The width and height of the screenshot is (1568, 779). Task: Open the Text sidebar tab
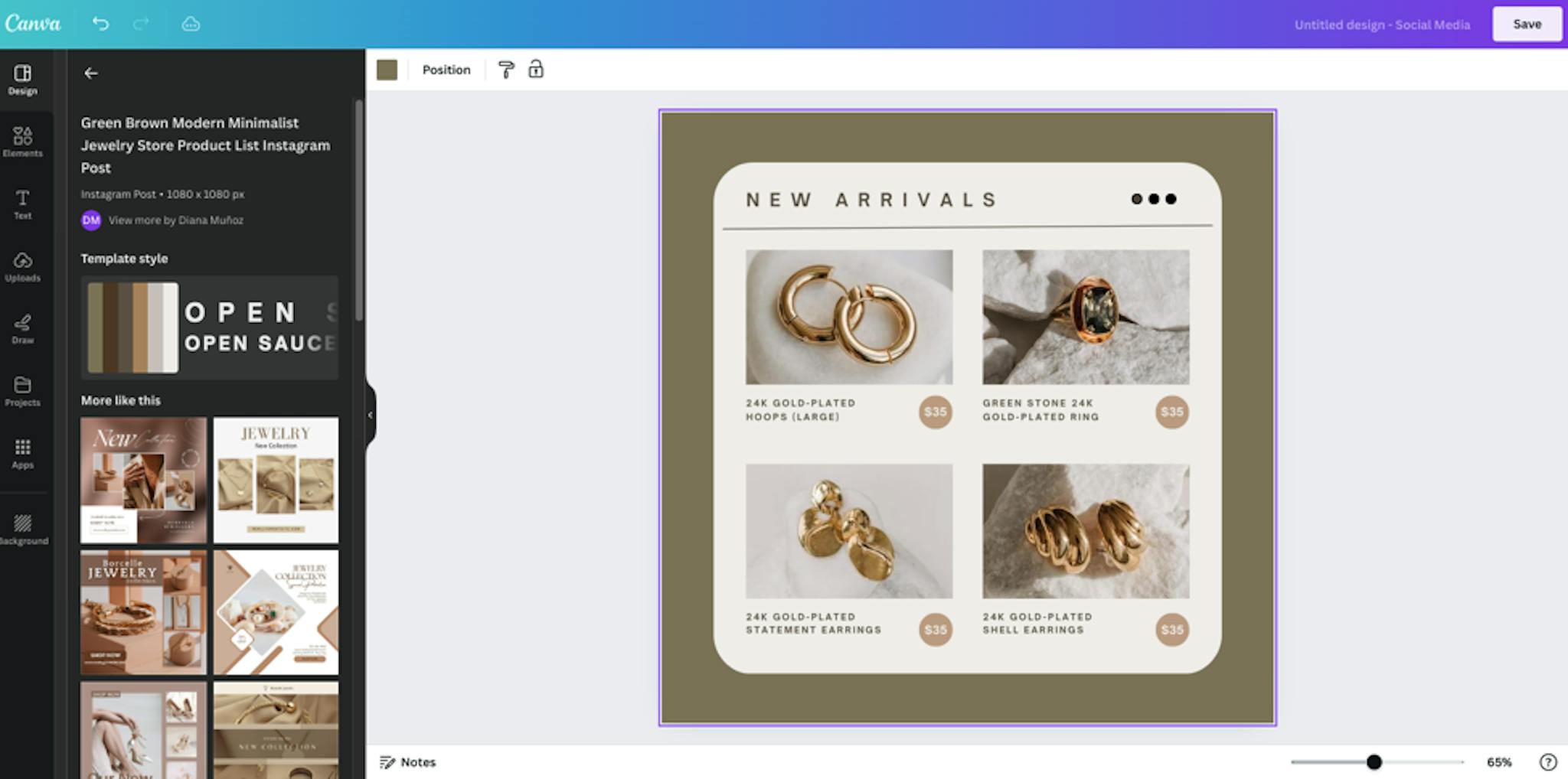[x=22, y=204]
